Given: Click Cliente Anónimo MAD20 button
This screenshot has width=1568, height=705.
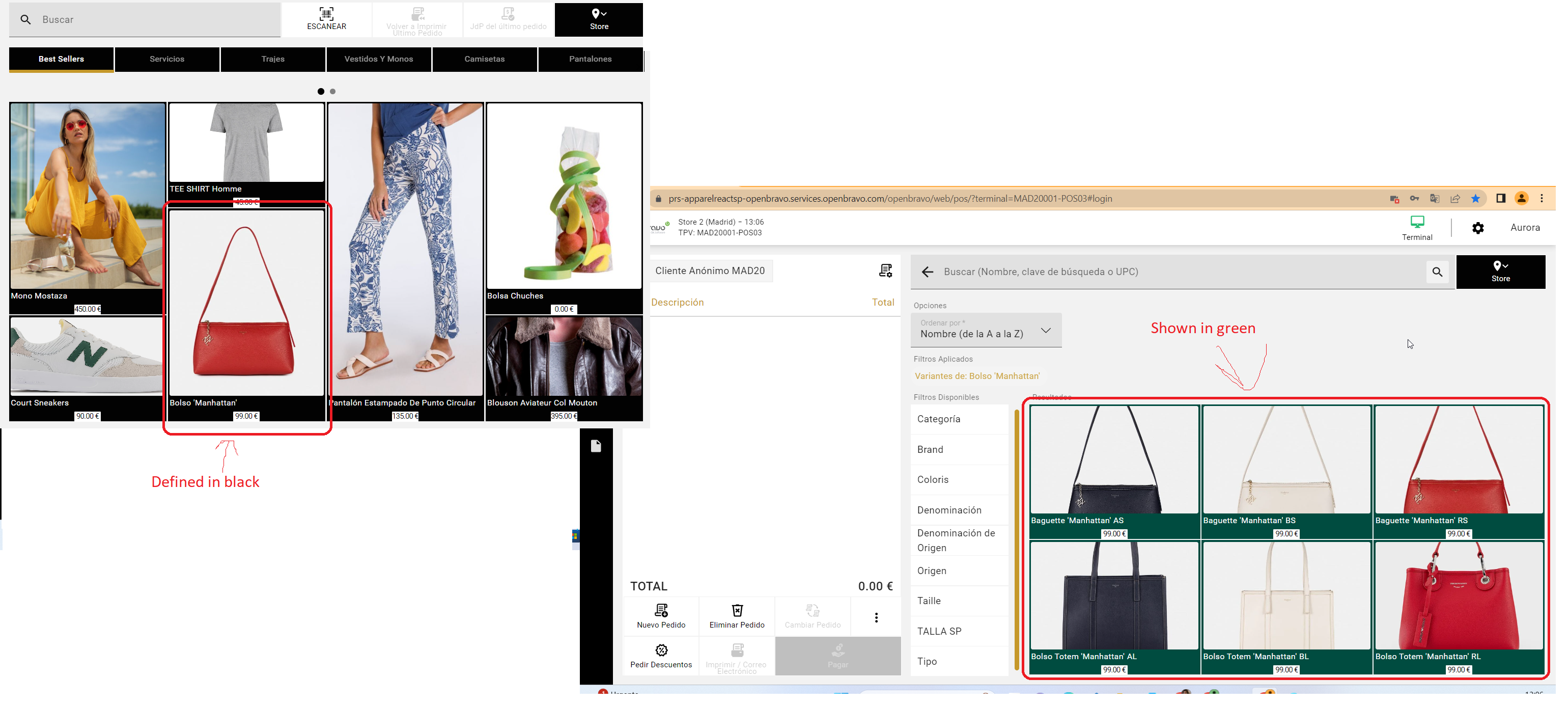Looking at the screenshot, I should [710, 271].
